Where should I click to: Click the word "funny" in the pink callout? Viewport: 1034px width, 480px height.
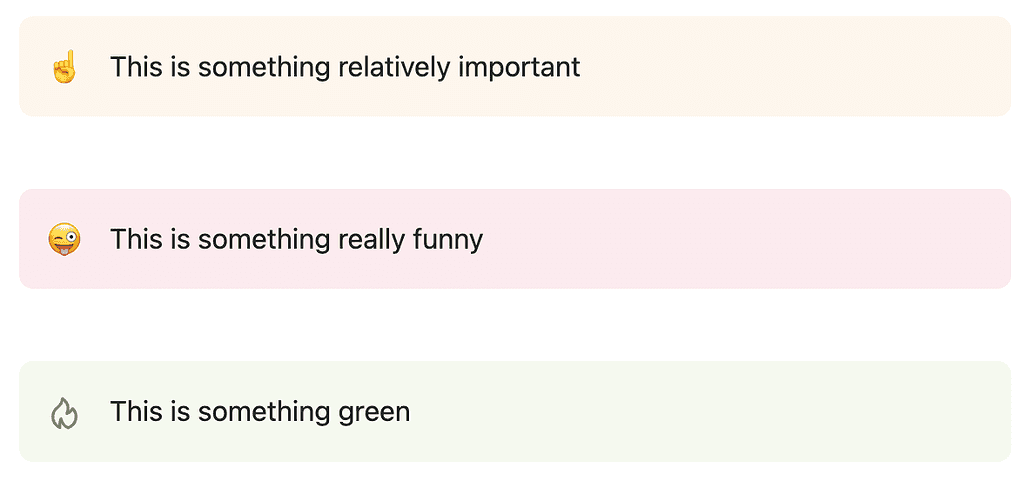pyautogui.click(x=446, y=241)
